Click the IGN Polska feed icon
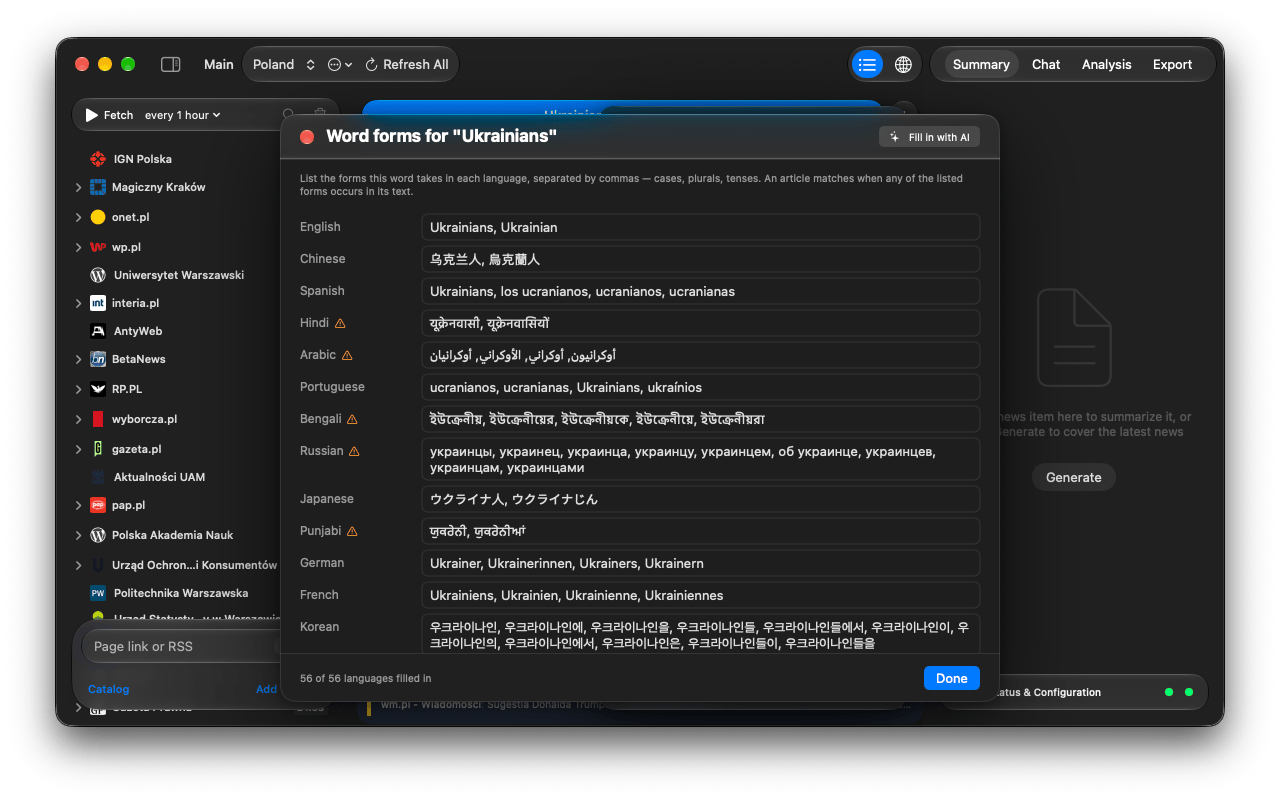The image size is (1280, 800). [x=98, y=159]
